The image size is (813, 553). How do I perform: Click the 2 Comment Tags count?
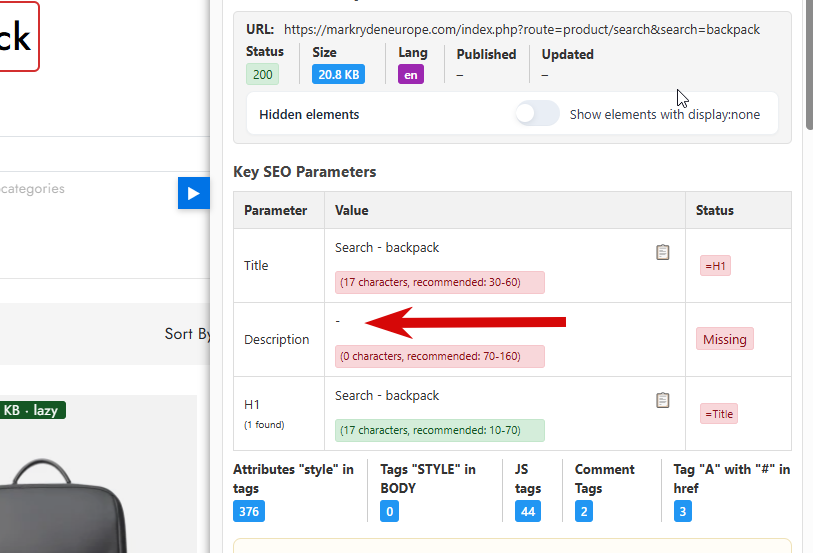[x=584, y=511]
